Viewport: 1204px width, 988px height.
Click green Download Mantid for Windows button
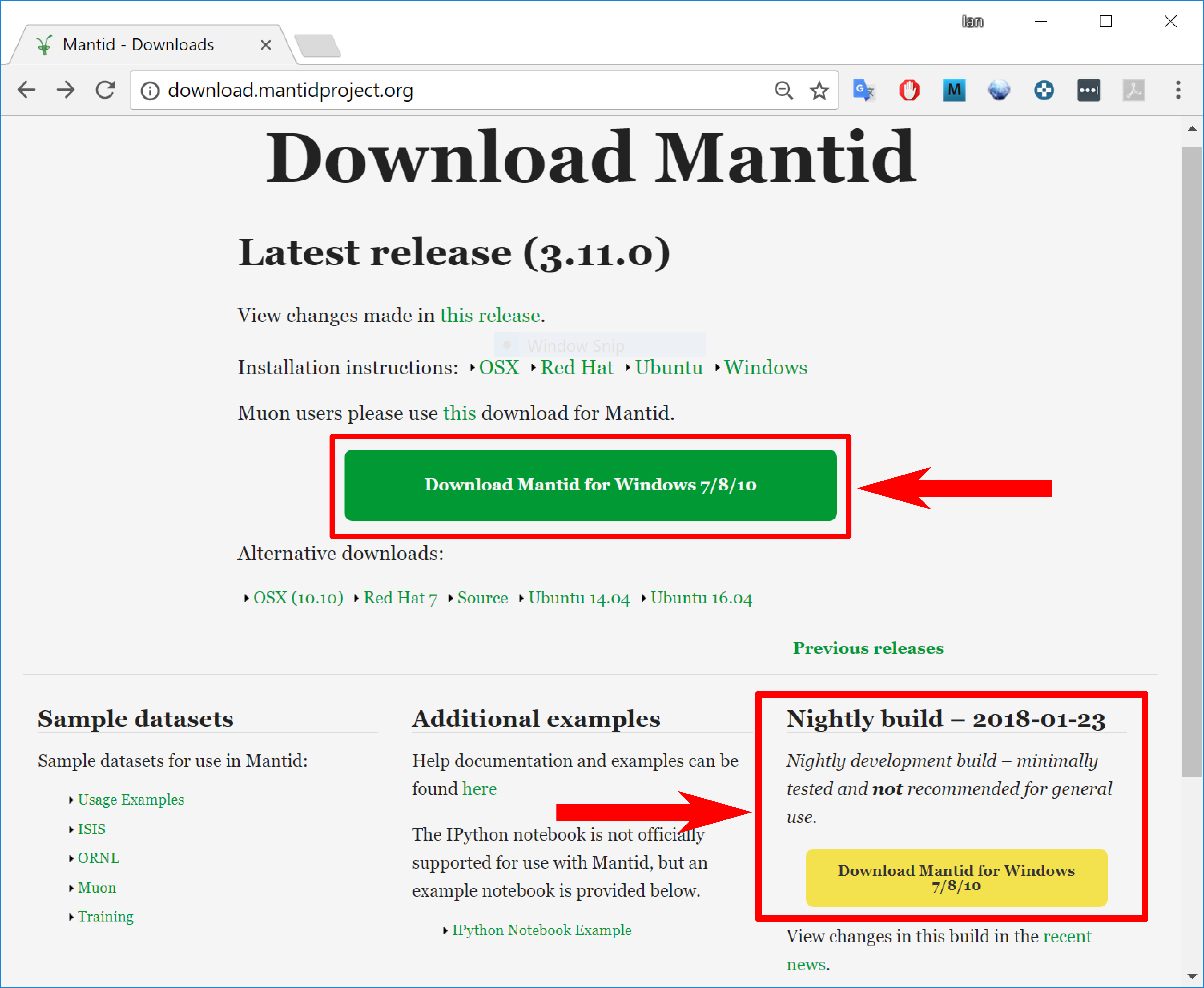pyautogui.click(x=590, y=485)
